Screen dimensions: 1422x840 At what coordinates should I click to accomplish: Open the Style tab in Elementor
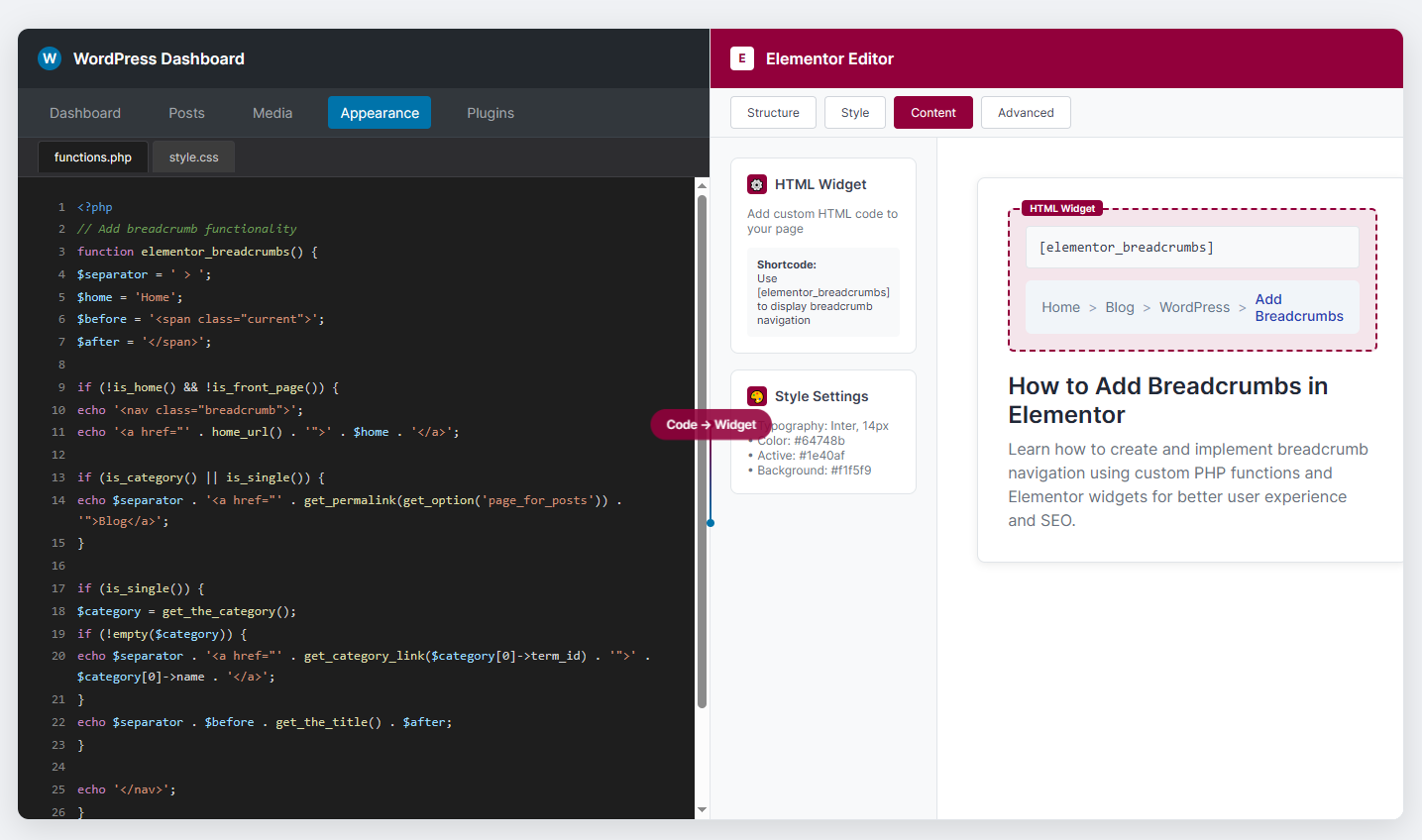pyautogui.click(x=855, y=113)
